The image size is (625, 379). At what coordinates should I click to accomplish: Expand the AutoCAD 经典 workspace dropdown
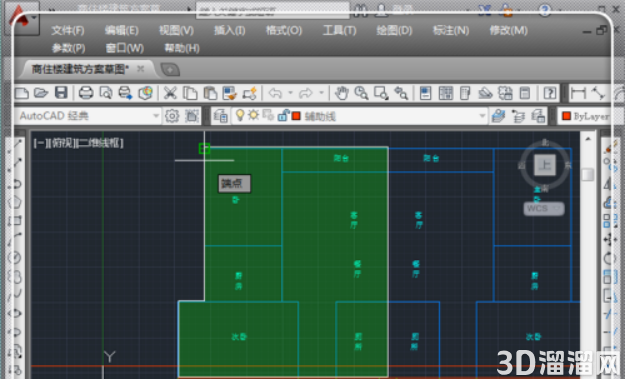pos(156,116)
